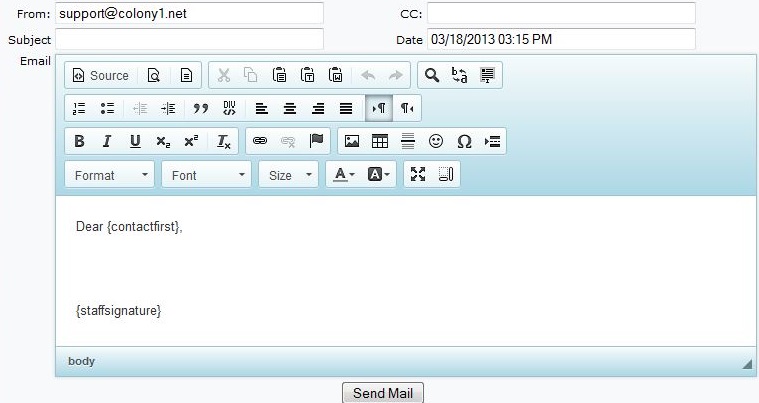Toggle italic formatting
Image resolution: width=759 pixels, height=403 pixels.
(x=107, y=141)
